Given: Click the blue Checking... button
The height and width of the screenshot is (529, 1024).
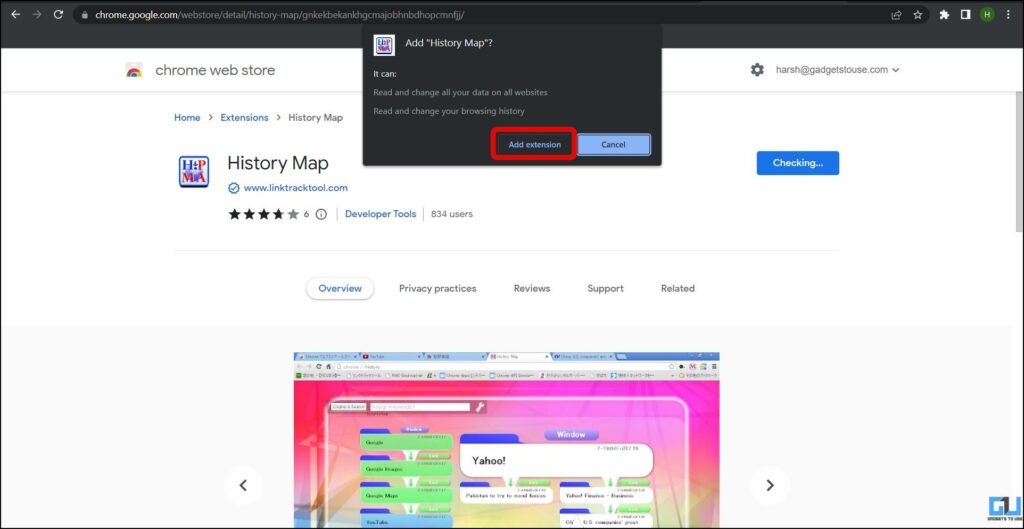Looking at the screenshot, I should [x=797, y=163].
